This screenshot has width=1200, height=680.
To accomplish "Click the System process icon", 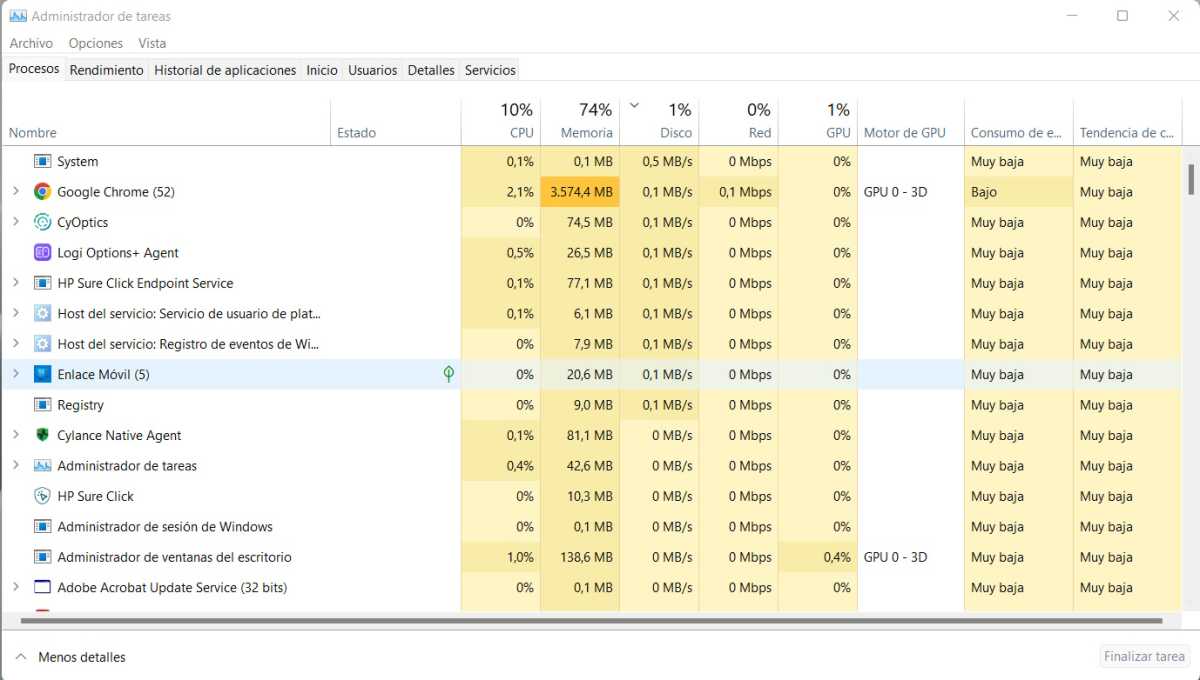I will [x=42, y=161].
